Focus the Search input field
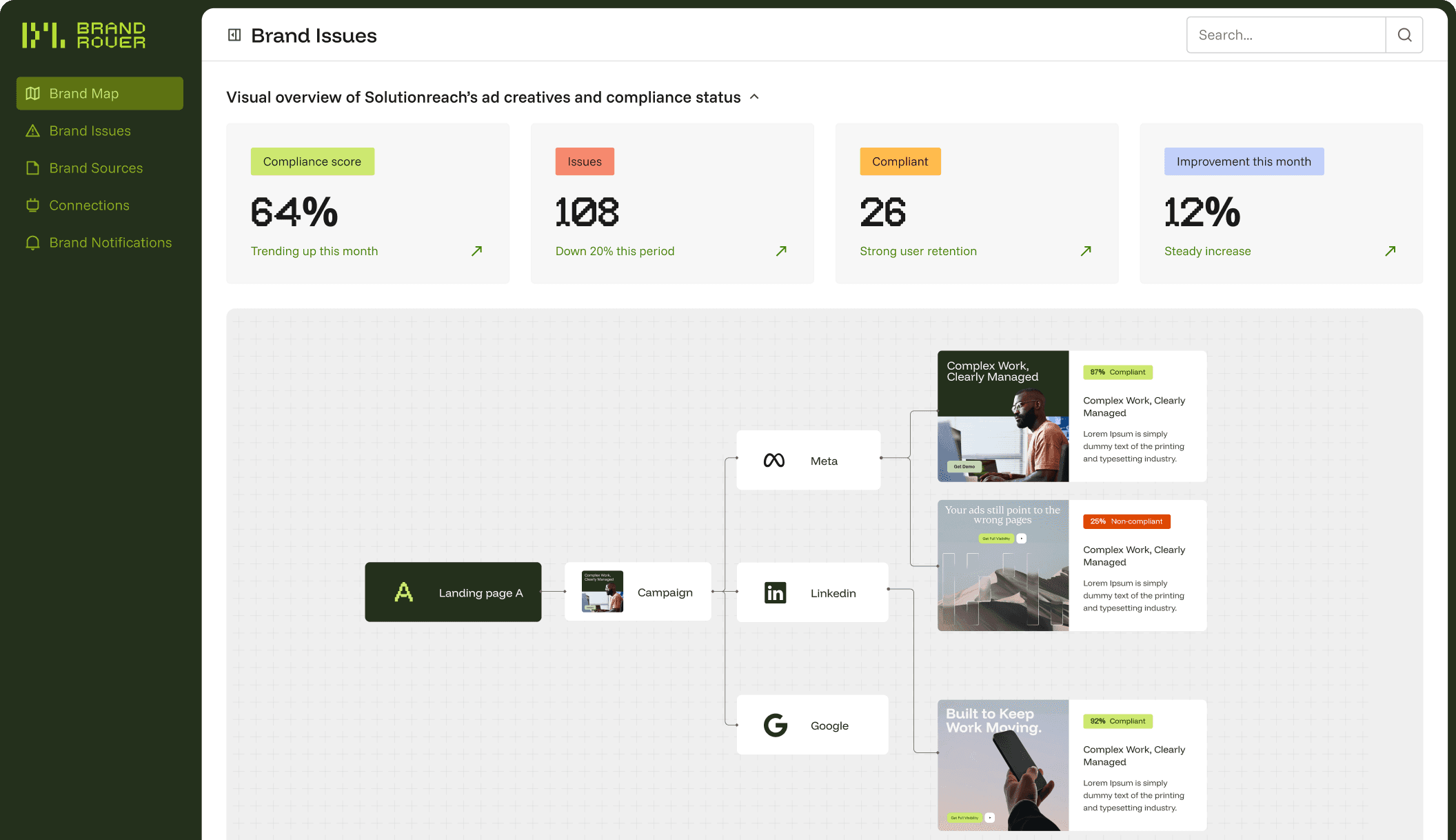Viewport: 1456px width, 840px height. (1286, 35)
